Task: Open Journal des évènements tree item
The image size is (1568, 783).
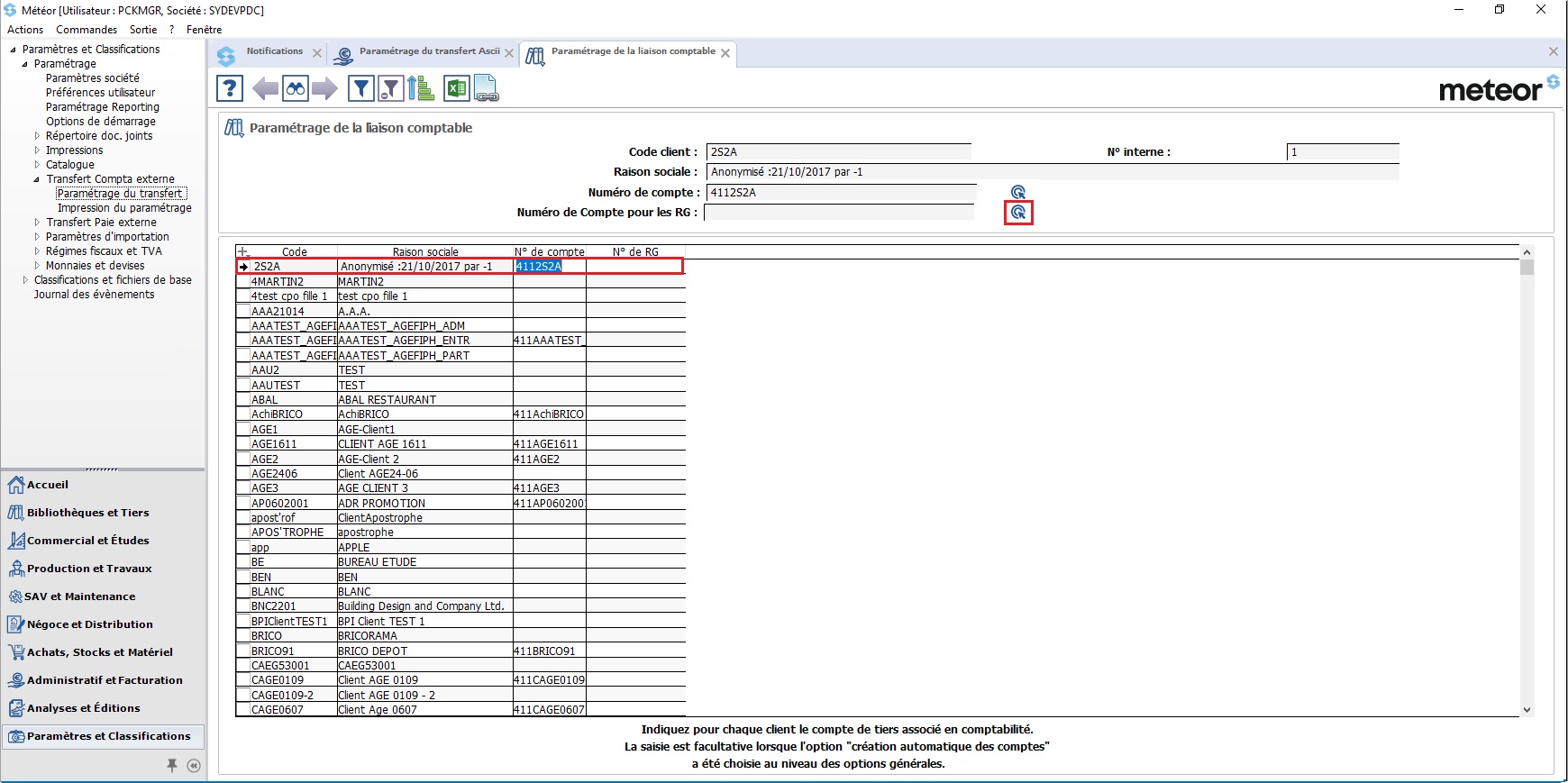Action: point(94,295)
